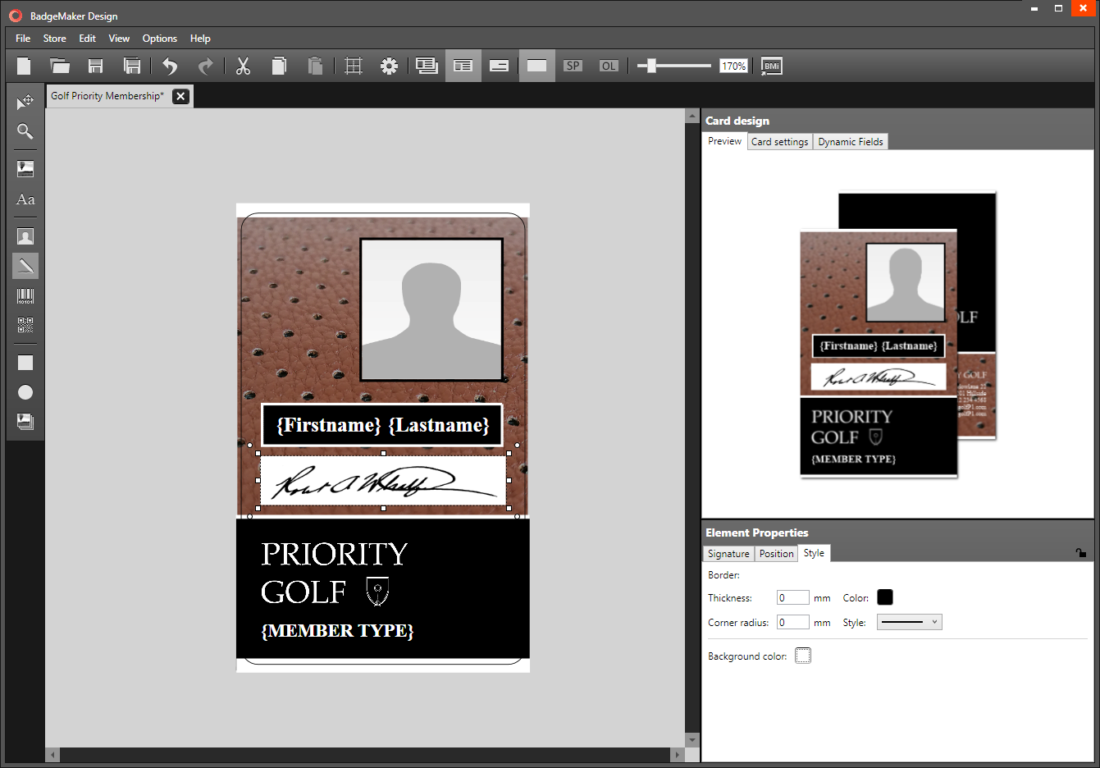Choose the border Color swatch

(x=884, y=597)
